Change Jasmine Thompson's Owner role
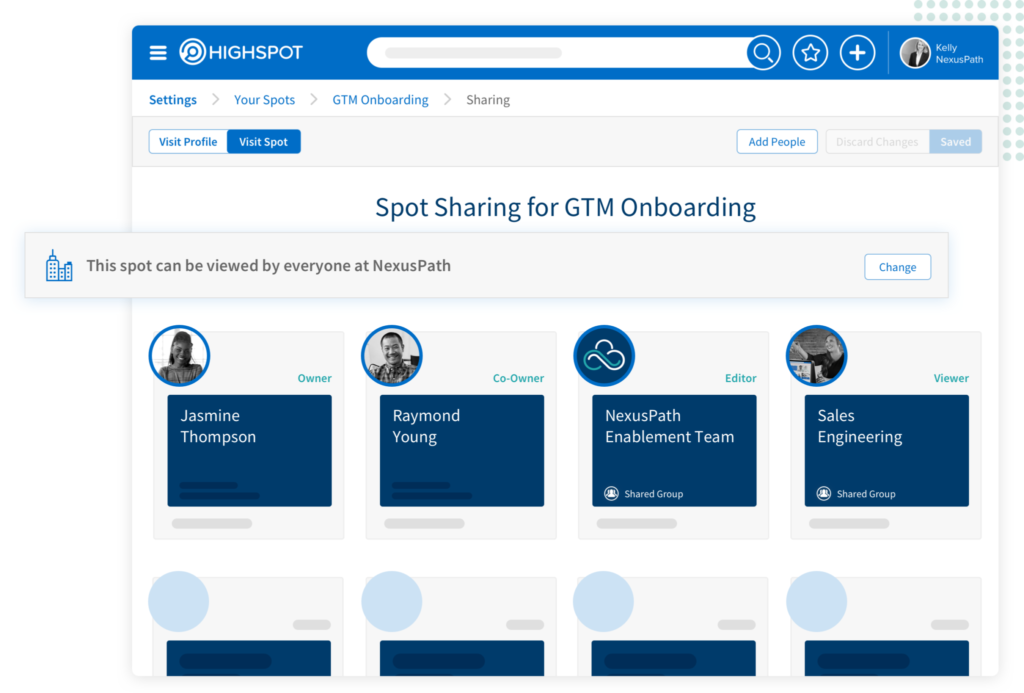The height and width of the screenshot is (693, 1024). 314,378
